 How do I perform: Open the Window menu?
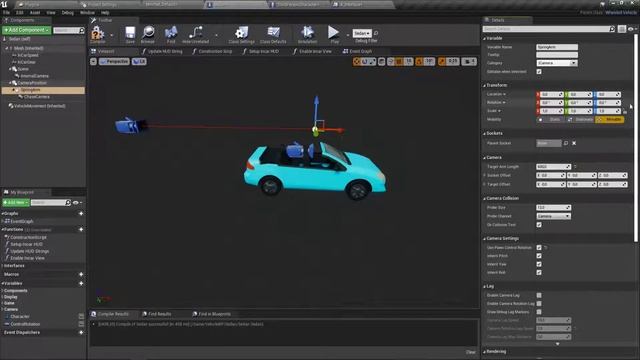click(x=87, y=13)
